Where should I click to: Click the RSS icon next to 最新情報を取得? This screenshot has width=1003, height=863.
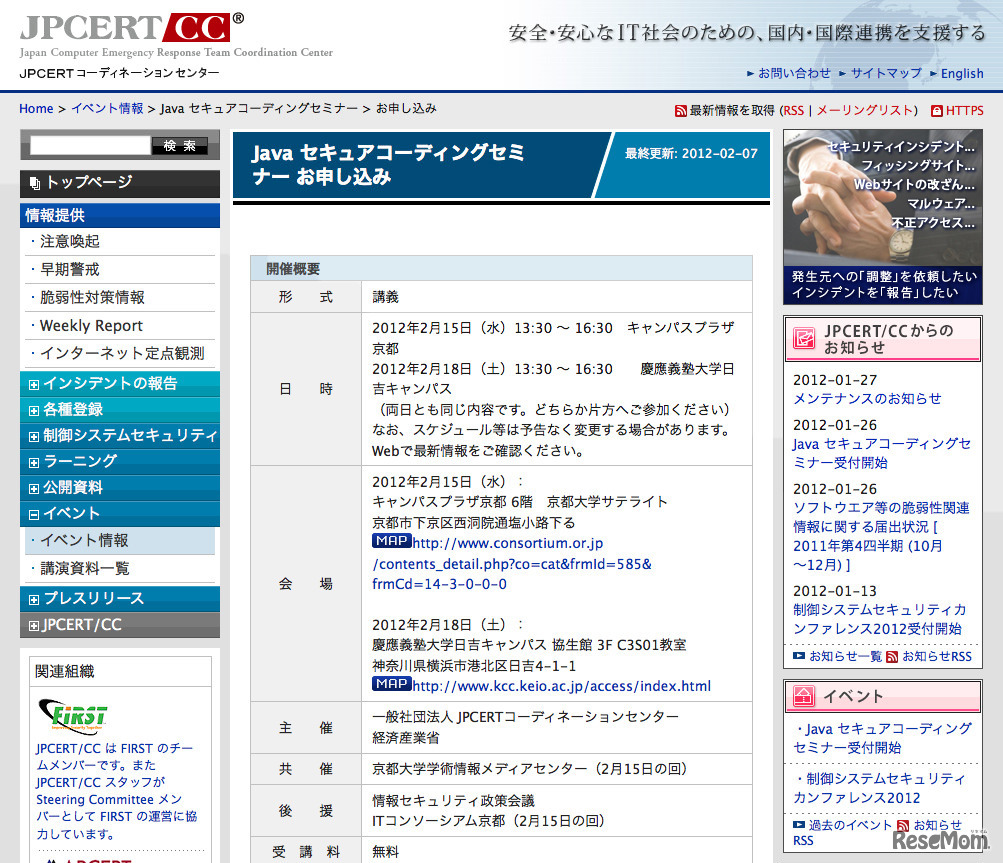pos(680,110)
